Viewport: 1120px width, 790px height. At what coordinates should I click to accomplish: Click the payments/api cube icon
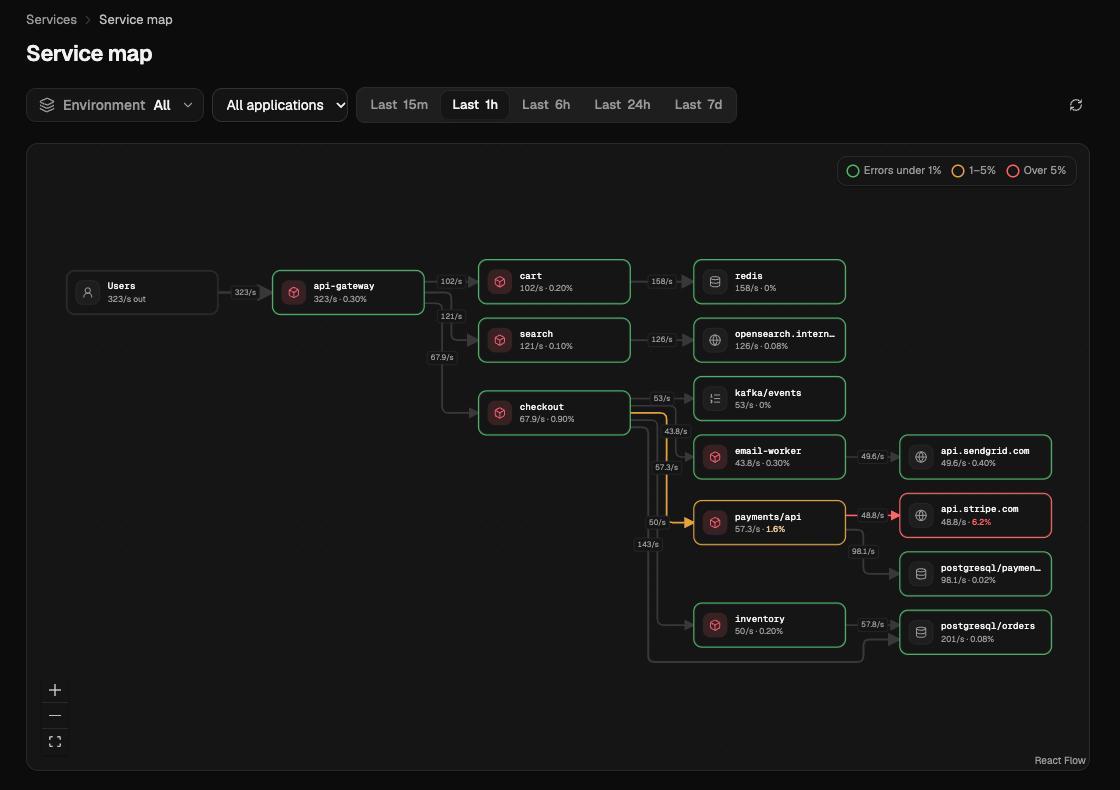click(715, 523)
